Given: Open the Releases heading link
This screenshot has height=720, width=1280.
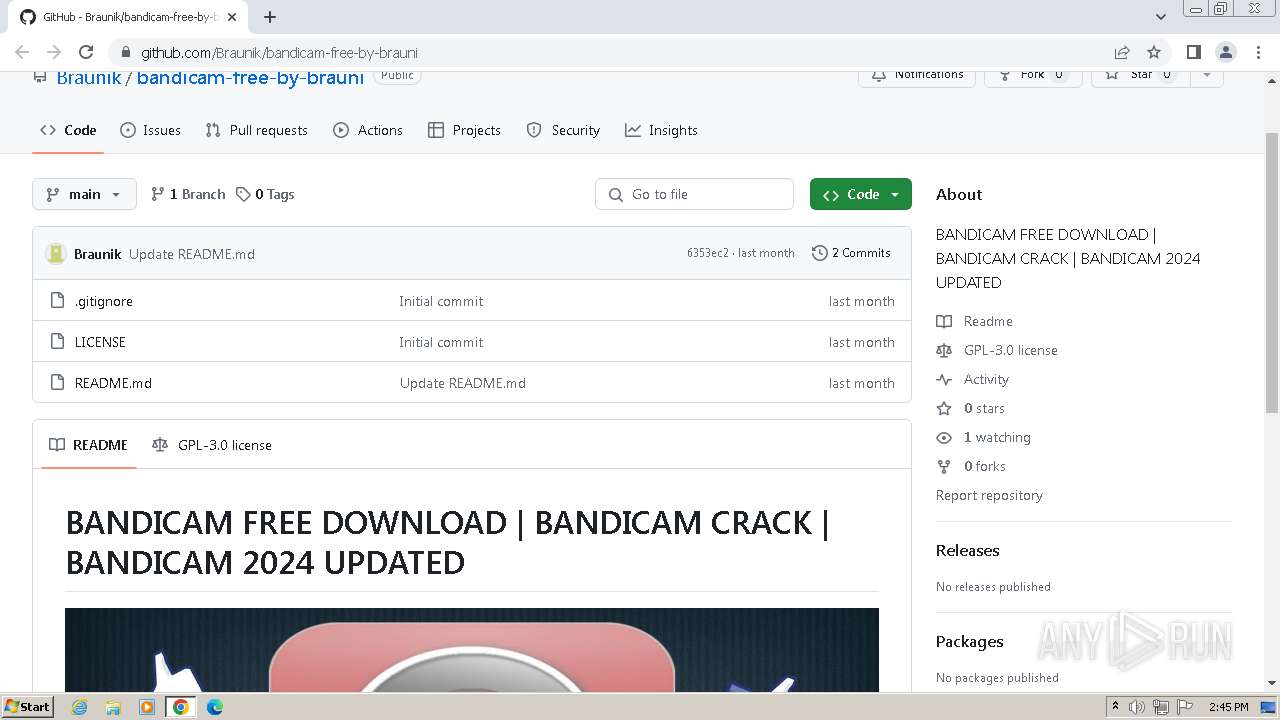Looking at the screenshot, I should tap(967, 550).
